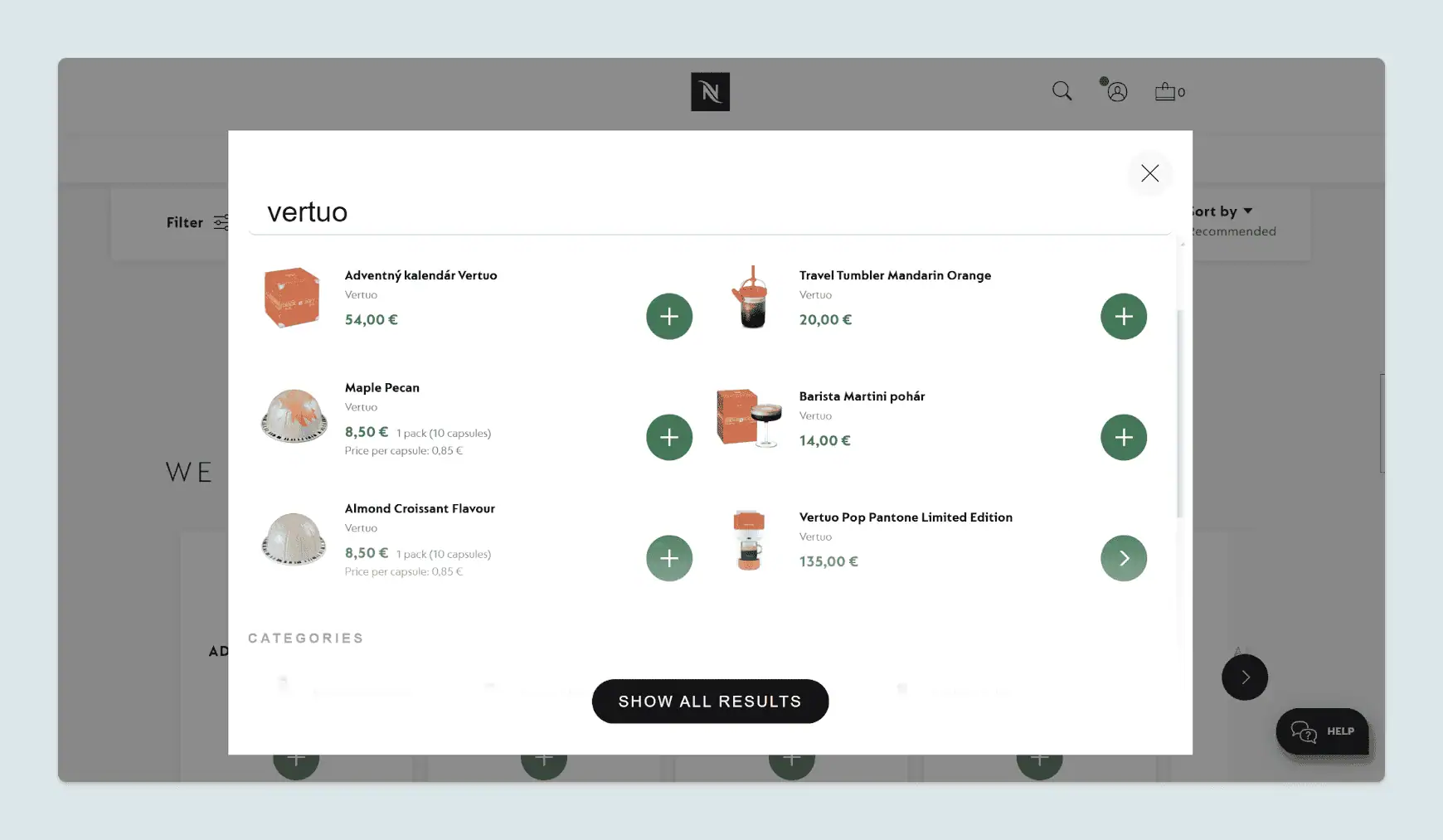Open the Almond Croissant Flavour title

[420, 508]
